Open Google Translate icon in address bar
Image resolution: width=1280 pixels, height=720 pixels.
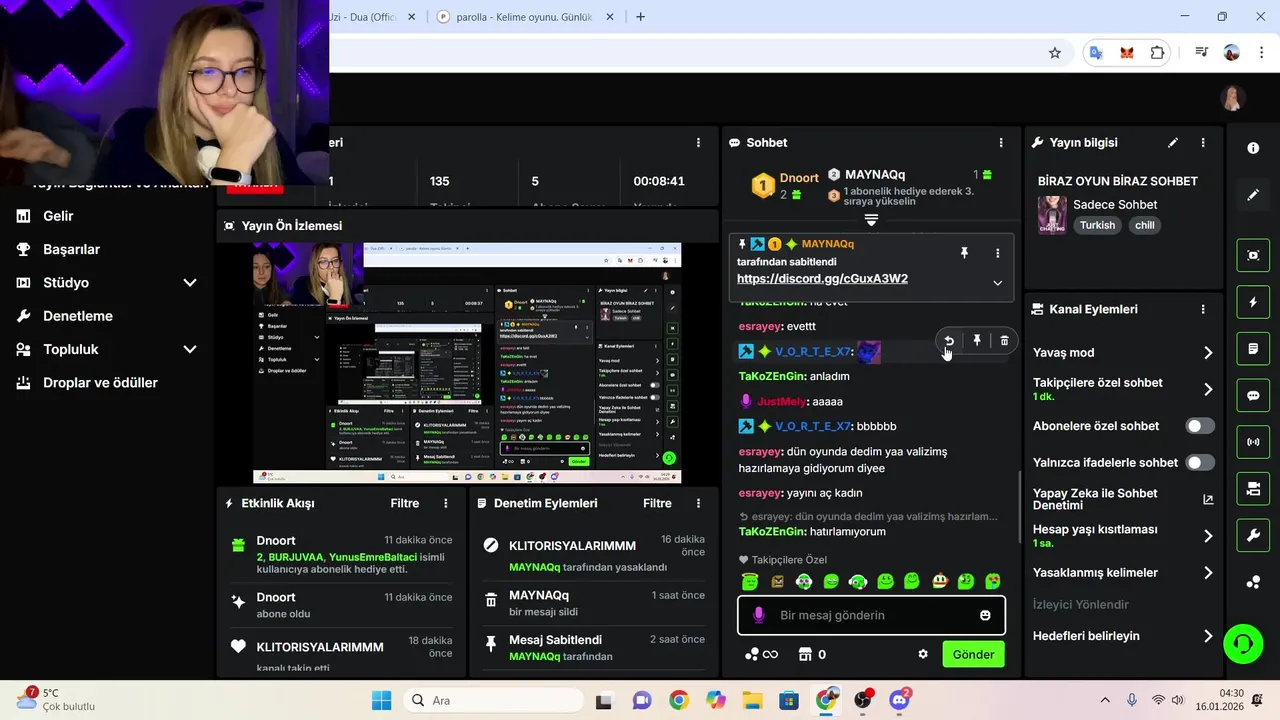tap(1097, 53)
